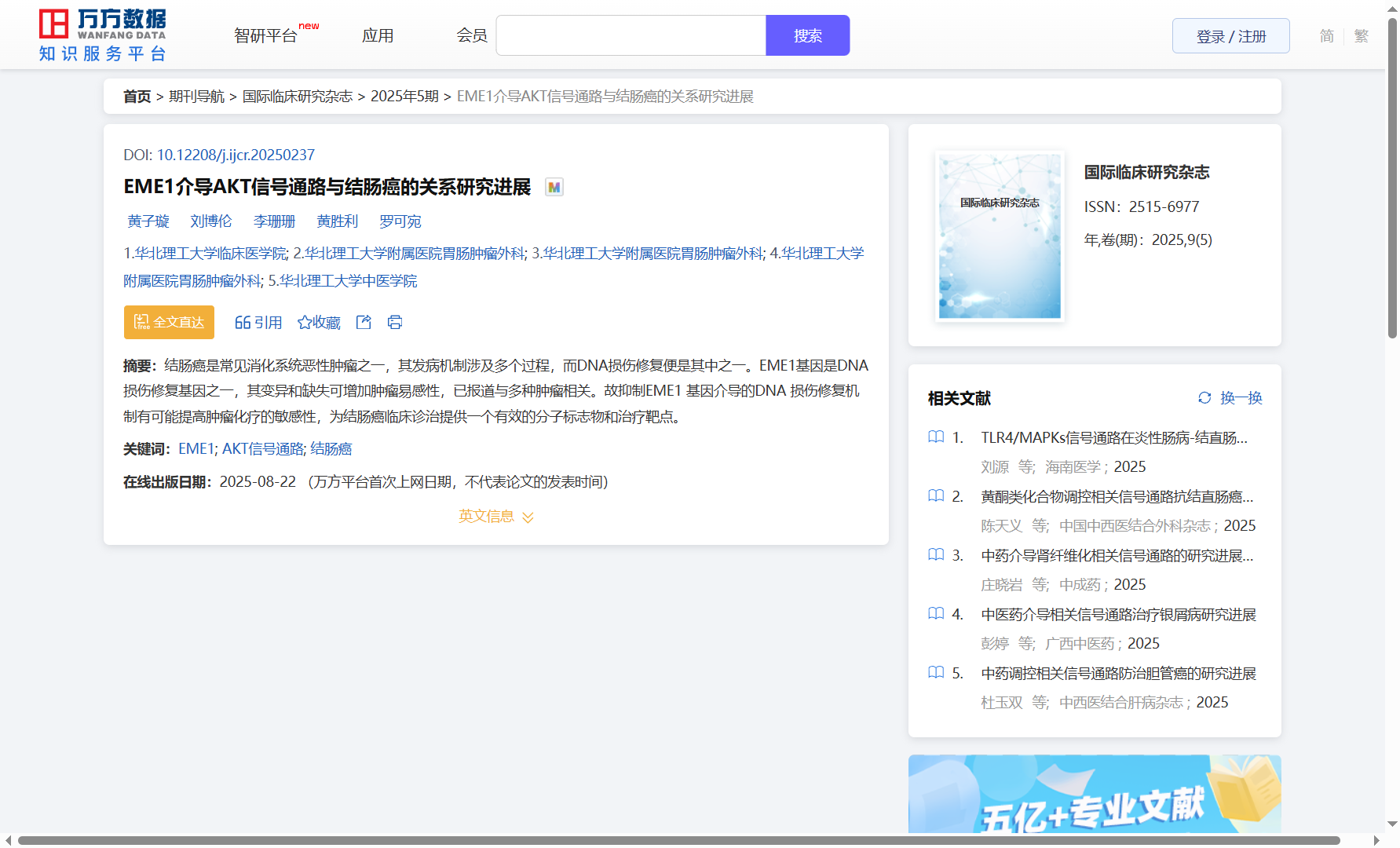1400x848 pixels.
Task: Switch to simplified Chinese 简
Action: click(x=1326, y=36)
